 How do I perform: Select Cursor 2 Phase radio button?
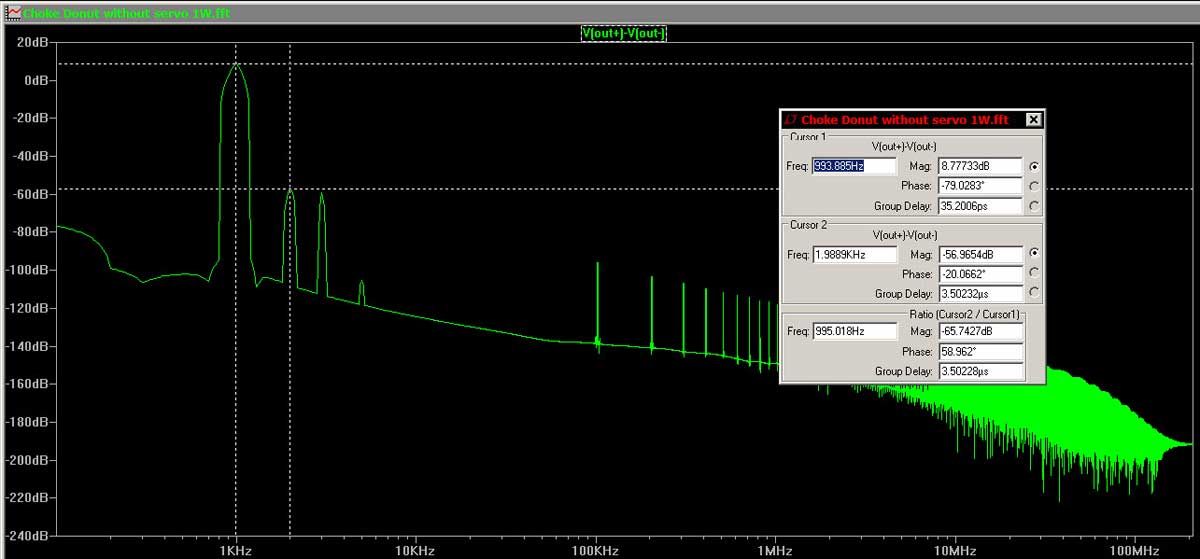1033,273
